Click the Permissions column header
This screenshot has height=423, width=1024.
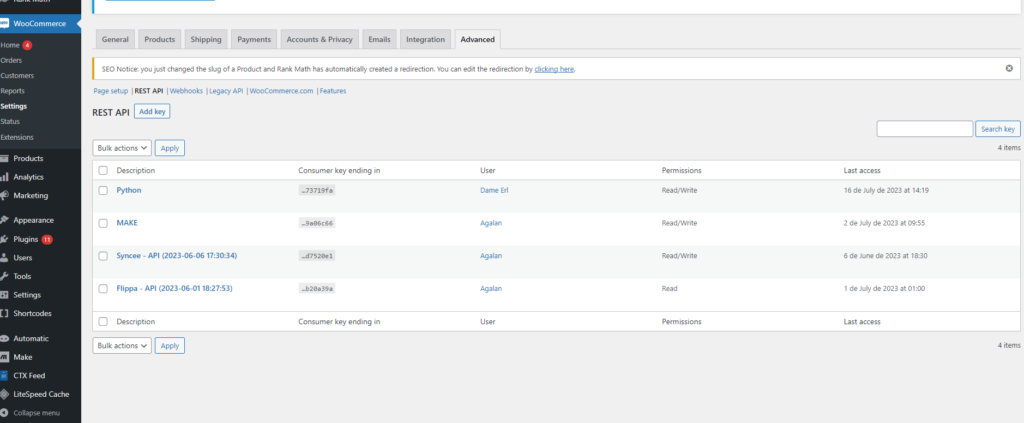tap(681, 170)
